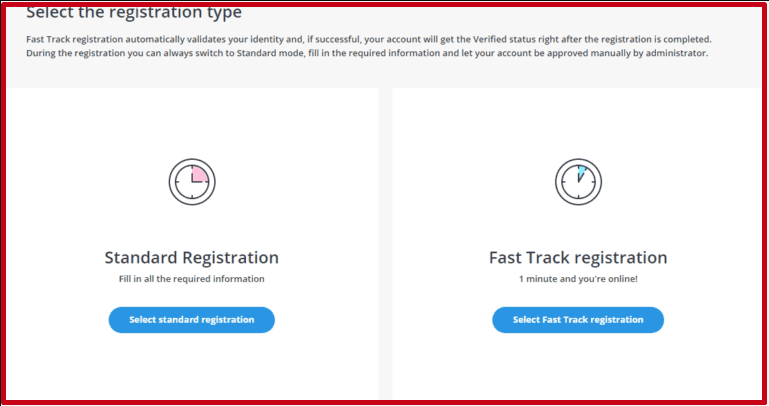The width and height of the screenshot is (769, 406).
Task: Click the Fast Track registration heading
Action: coord(577,257)
